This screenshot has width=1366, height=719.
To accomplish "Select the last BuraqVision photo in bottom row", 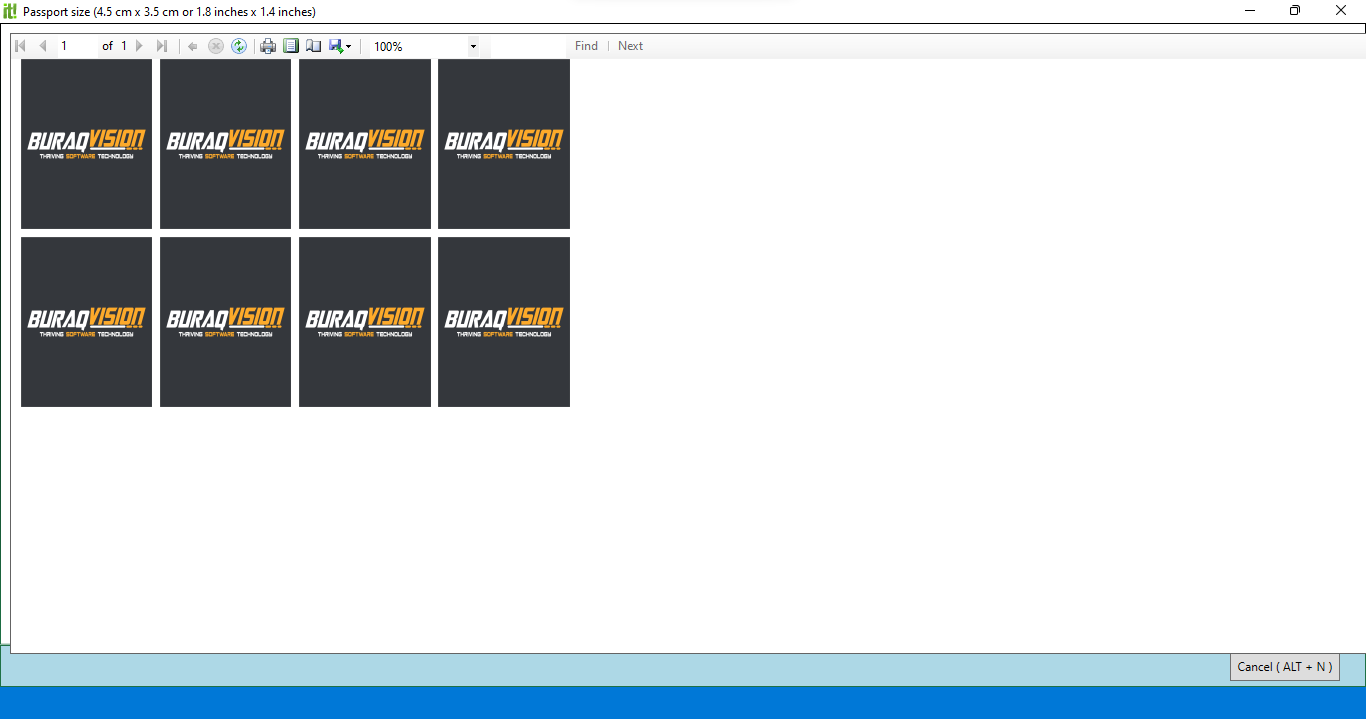I will (x=504, y=322).
